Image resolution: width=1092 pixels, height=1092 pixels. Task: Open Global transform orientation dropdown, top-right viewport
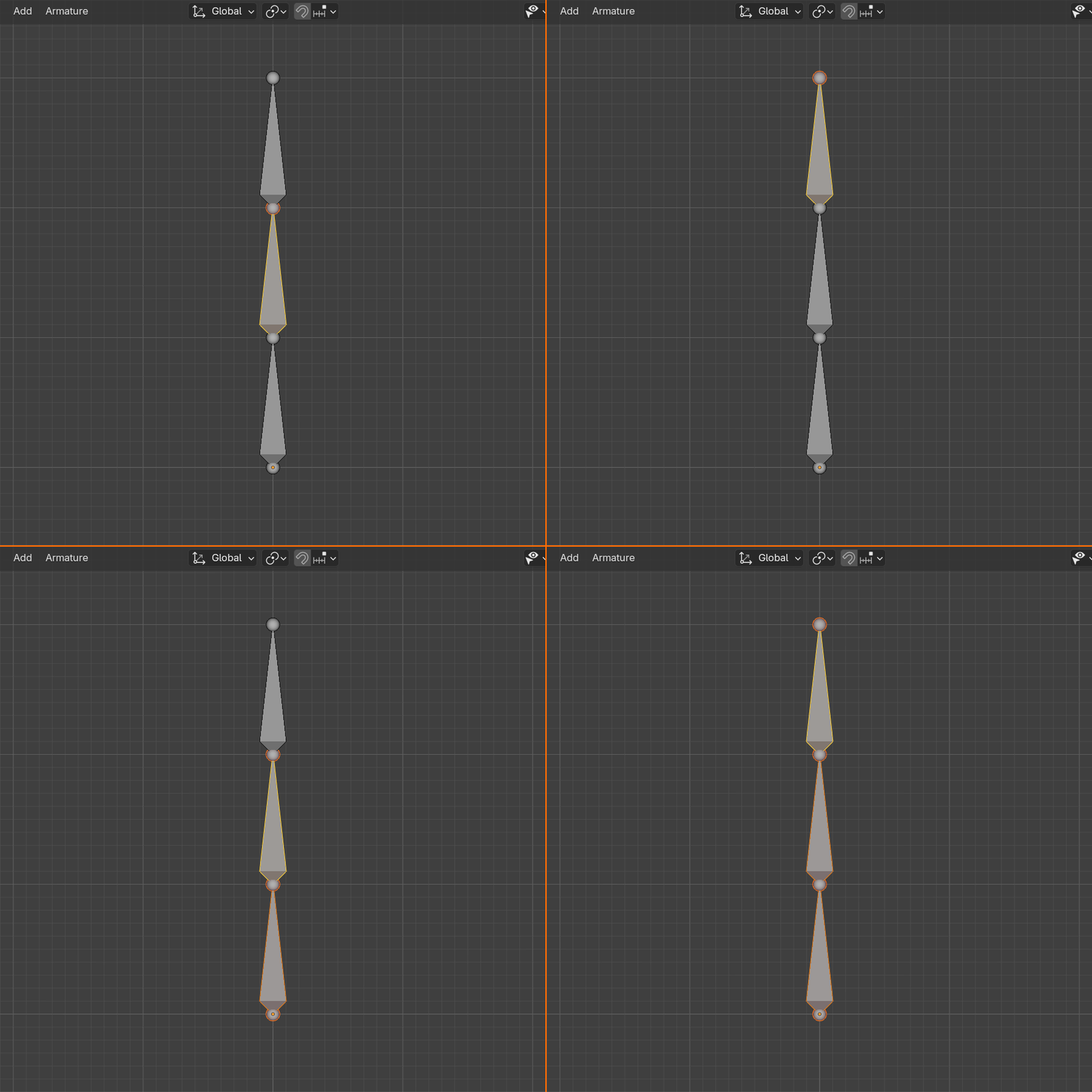coord(770,12)
